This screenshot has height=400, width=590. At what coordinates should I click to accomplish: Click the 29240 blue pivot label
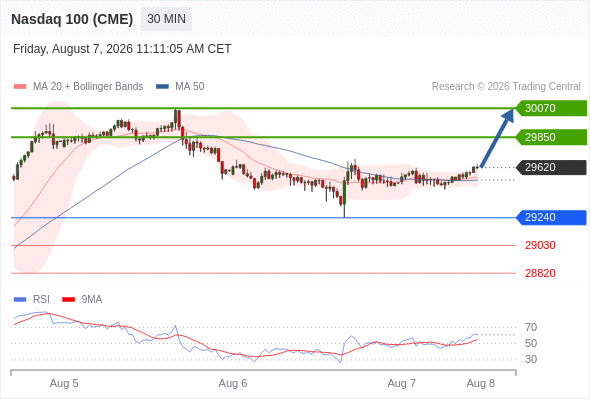(x=551, y=217)
